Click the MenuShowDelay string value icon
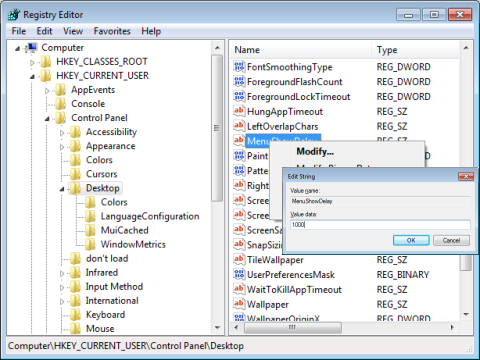The height and width of the screenshot is (360, 480). (239, 141)
